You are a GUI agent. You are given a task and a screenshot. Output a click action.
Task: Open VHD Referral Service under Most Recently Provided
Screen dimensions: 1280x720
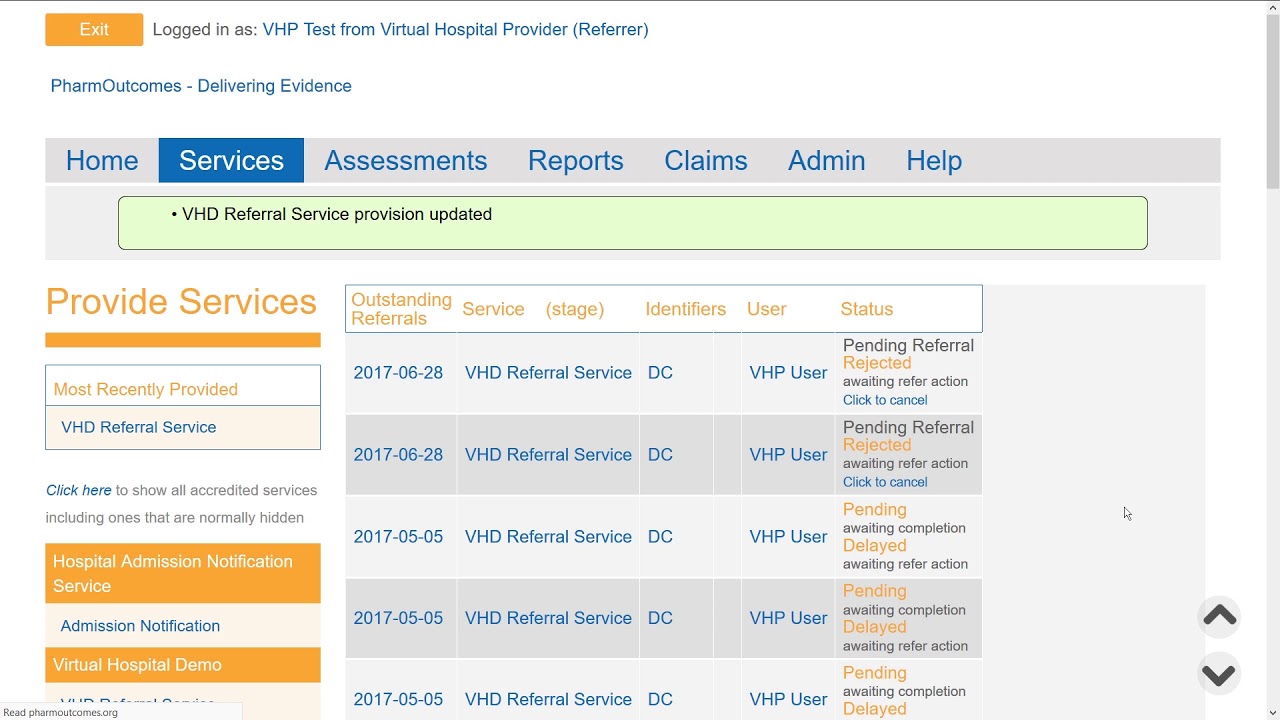pos(138,427)
